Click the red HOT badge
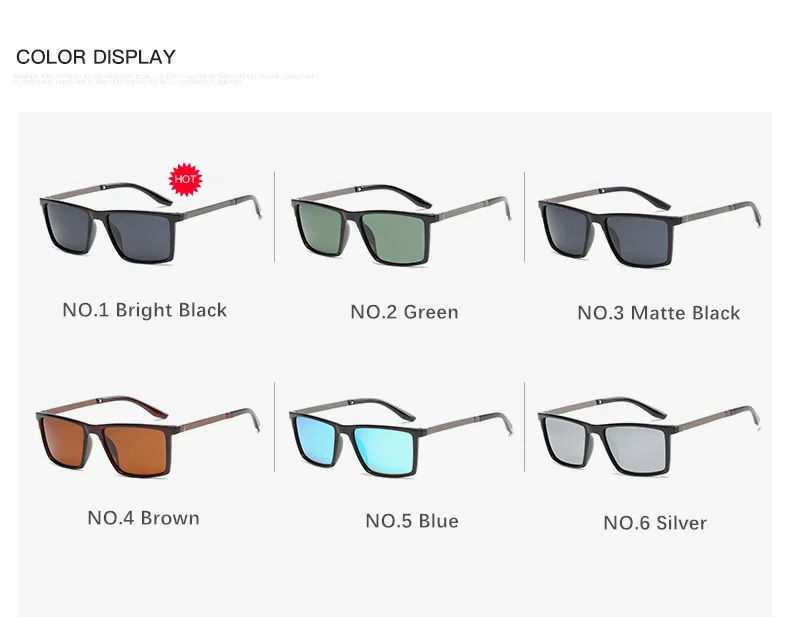 tap(185, 179)
